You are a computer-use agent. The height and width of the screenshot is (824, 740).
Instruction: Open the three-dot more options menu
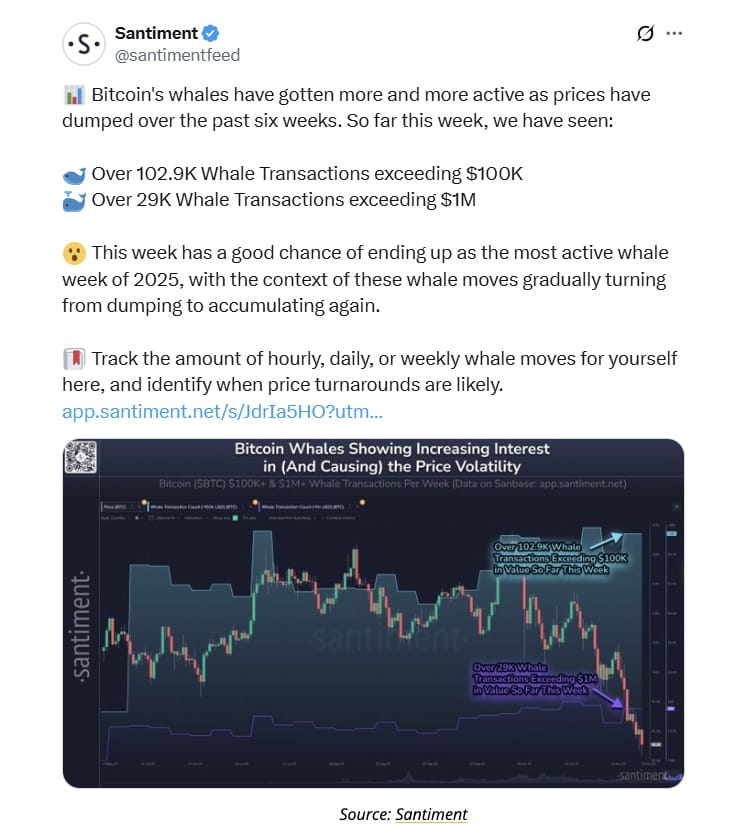674,33
